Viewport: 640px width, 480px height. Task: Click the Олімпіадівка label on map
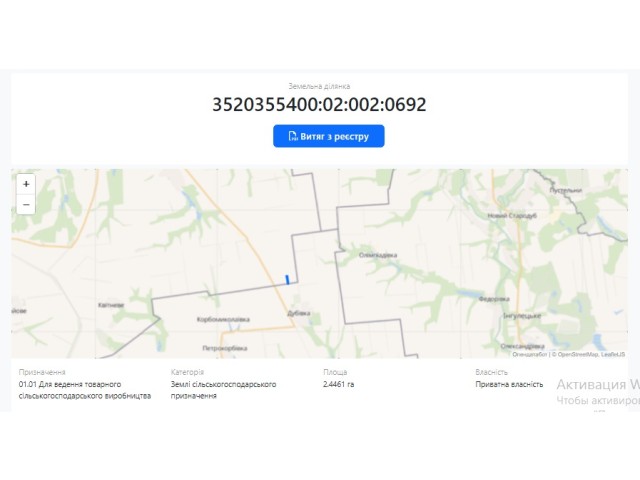(x=378, y=255)
